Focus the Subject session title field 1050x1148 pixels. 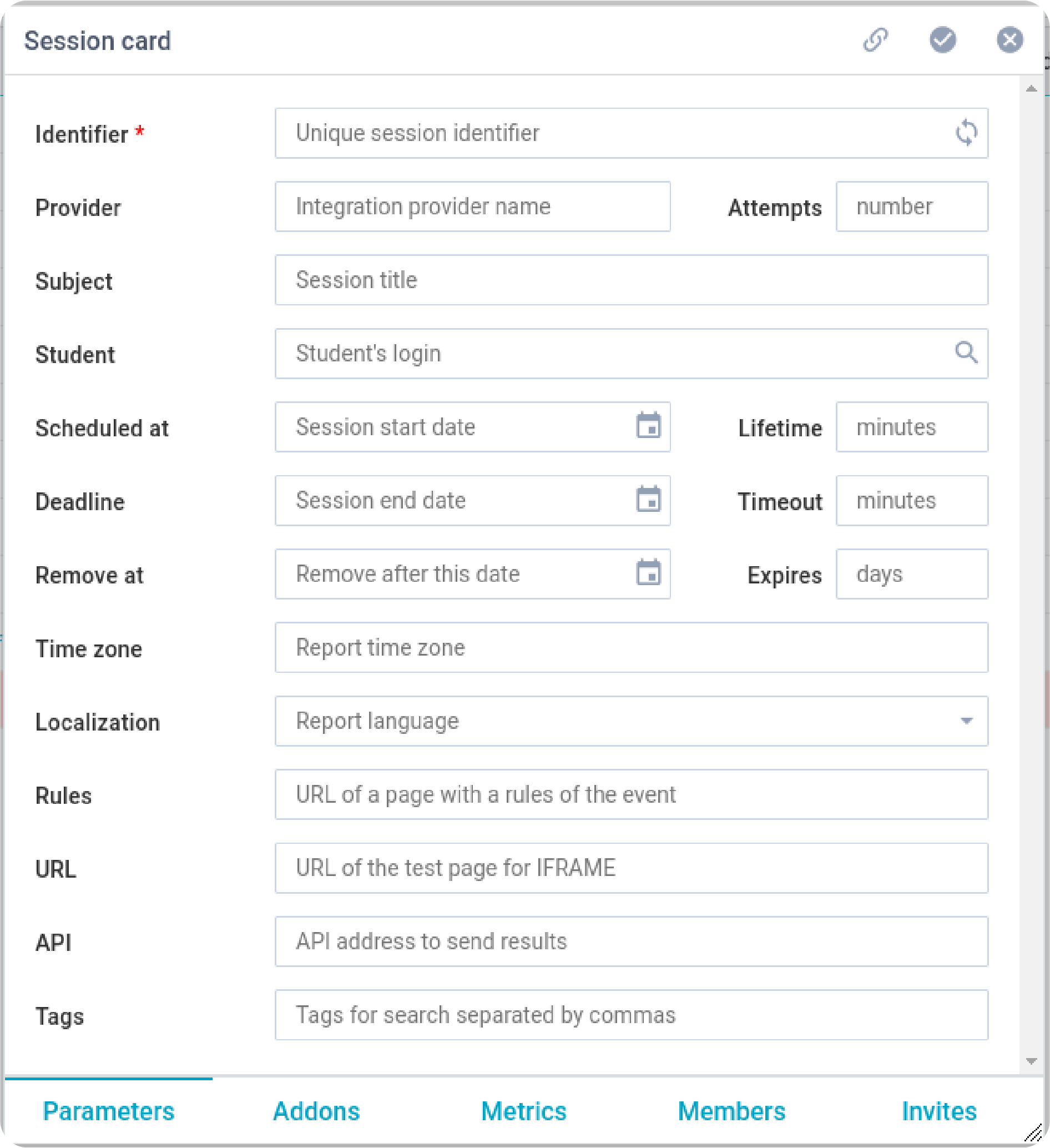(x=631, y=280)
